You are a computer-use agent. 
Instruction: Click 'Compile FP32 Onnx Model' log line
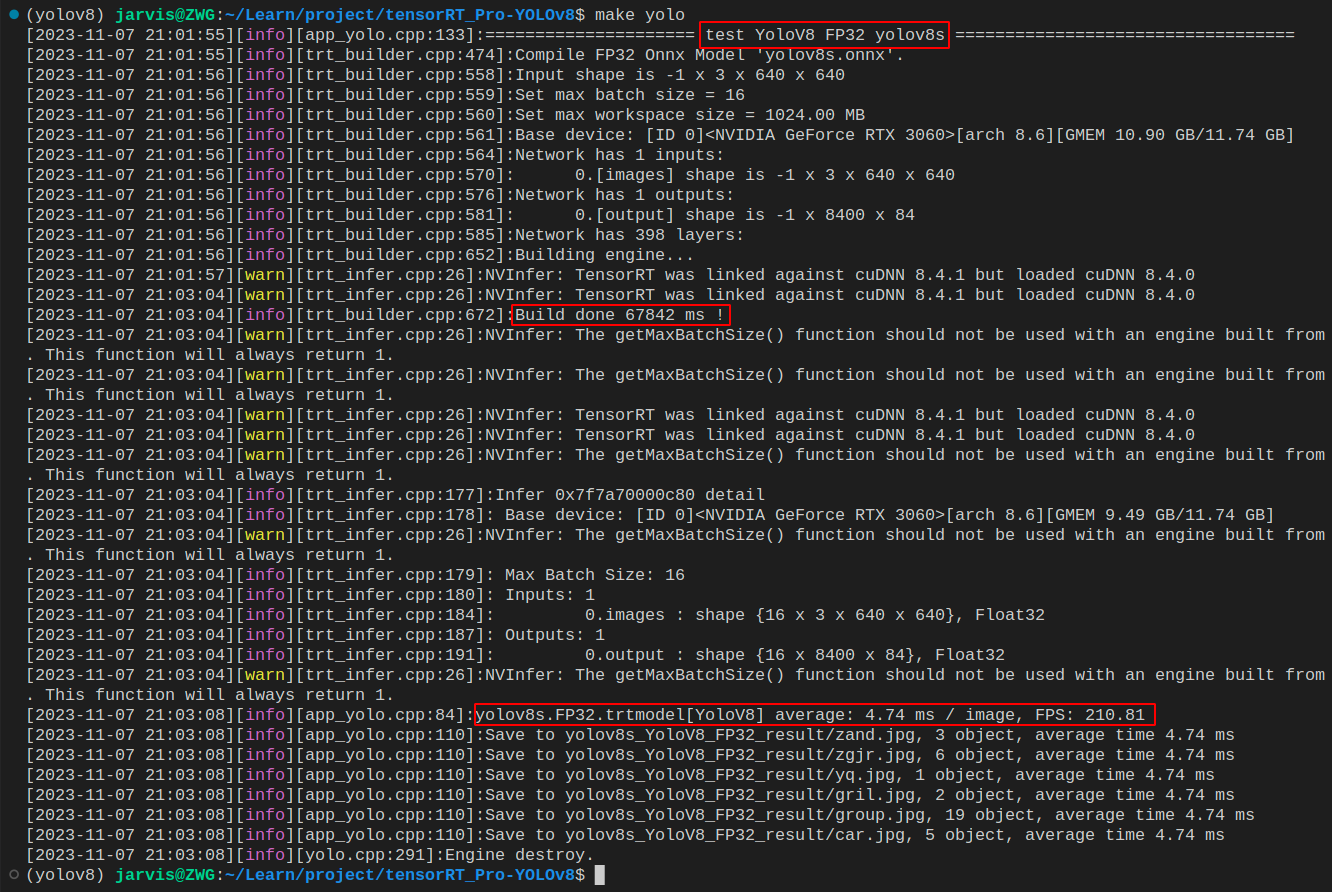(x=465, y=55)
